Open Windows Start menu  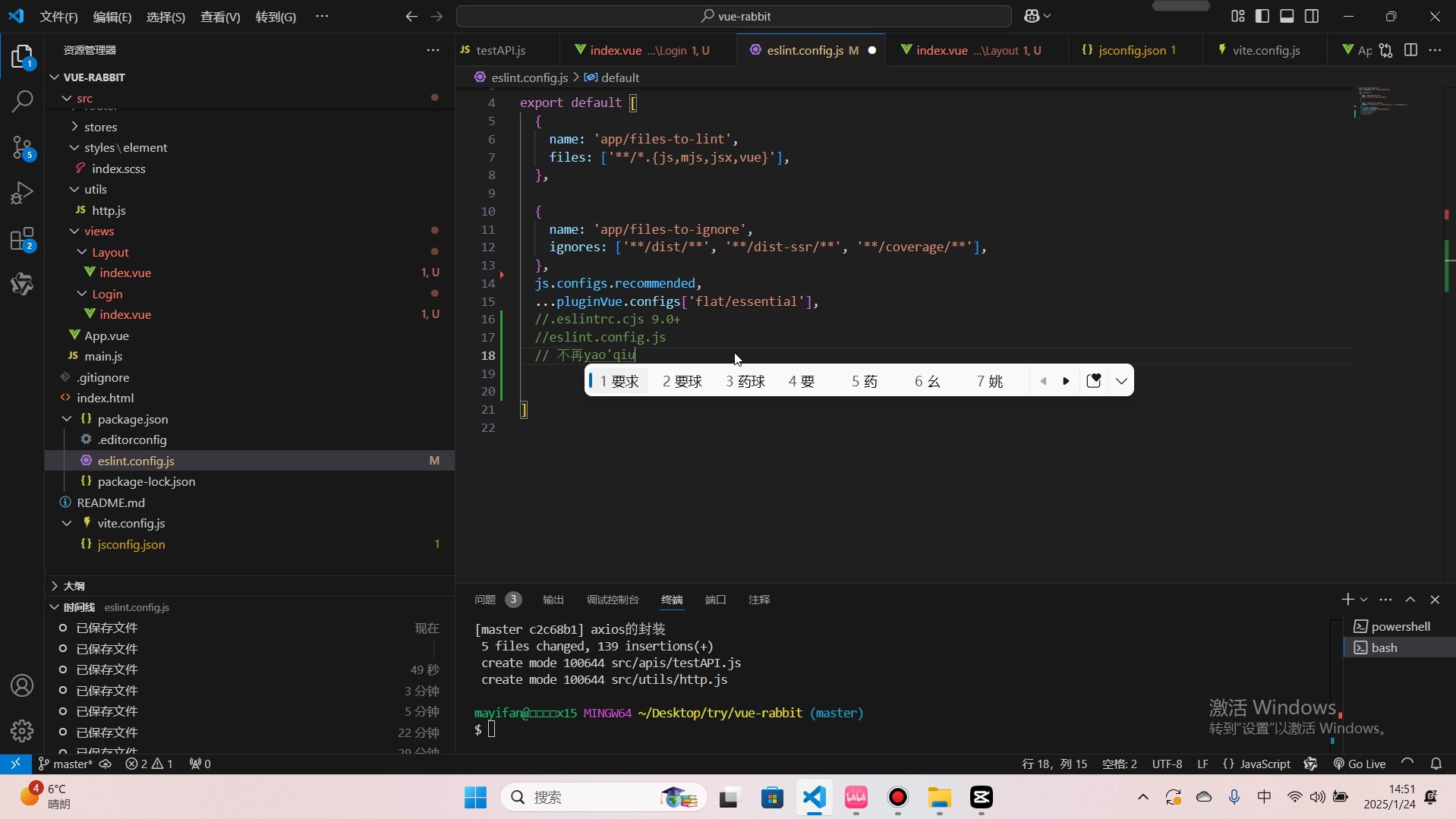[475, 798]
